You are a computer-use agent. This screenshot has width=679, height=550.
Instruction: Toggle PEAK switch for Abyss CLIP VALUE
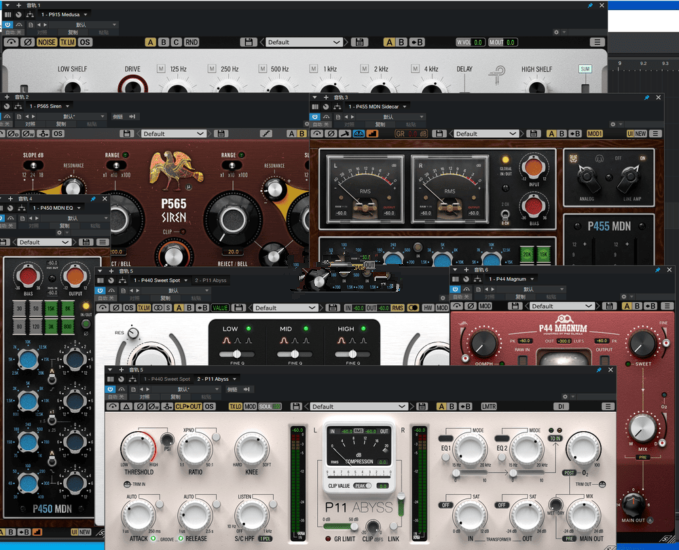tap(362, 486)
